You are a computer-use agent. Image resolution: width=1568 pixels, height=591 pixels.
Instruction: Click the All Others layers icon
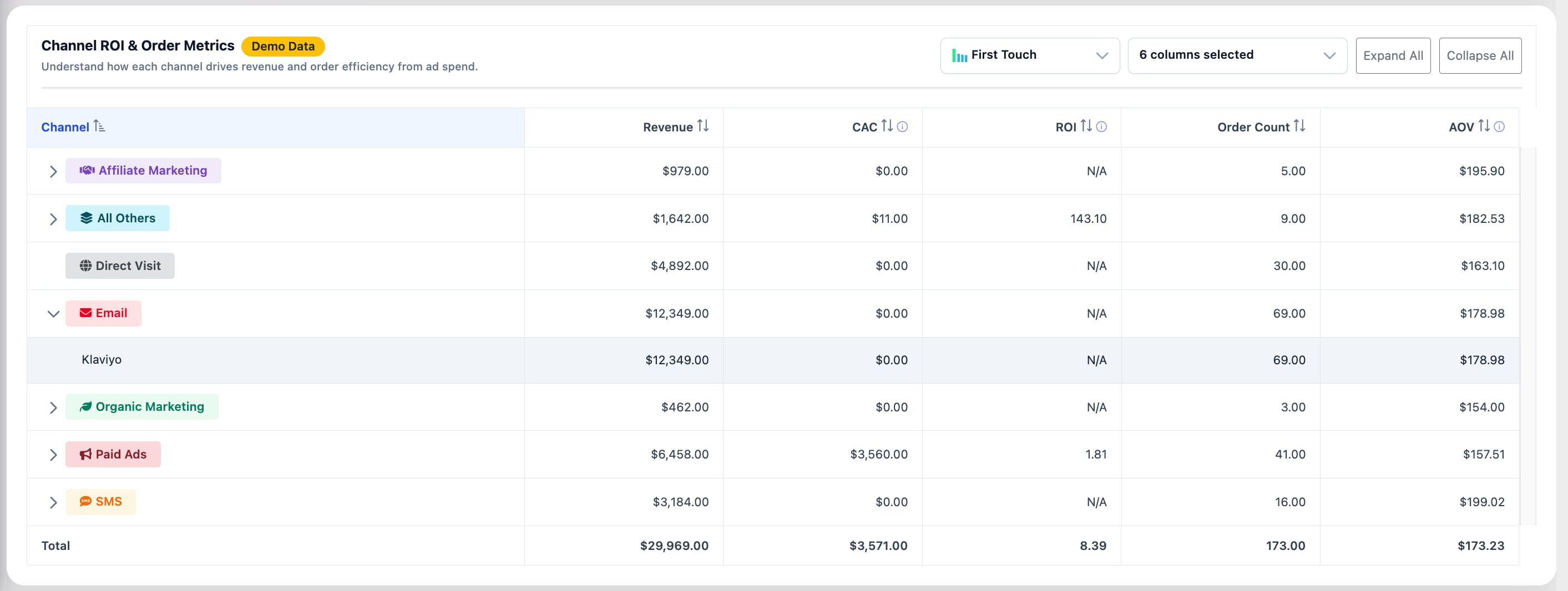pos(87,218)
